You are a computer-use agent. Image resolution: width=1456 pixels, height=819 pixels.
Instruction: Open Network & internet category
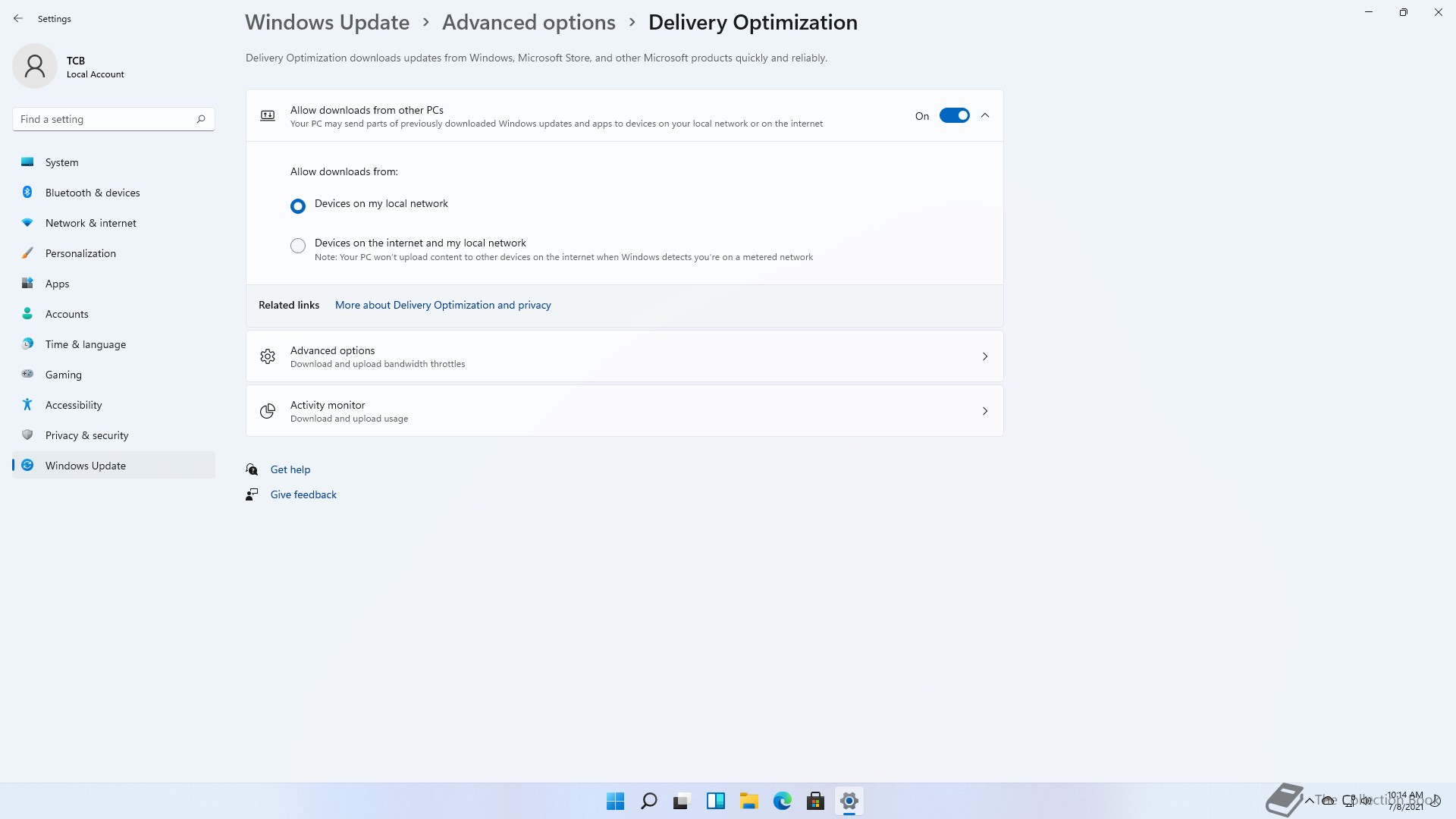coord(114,222)
